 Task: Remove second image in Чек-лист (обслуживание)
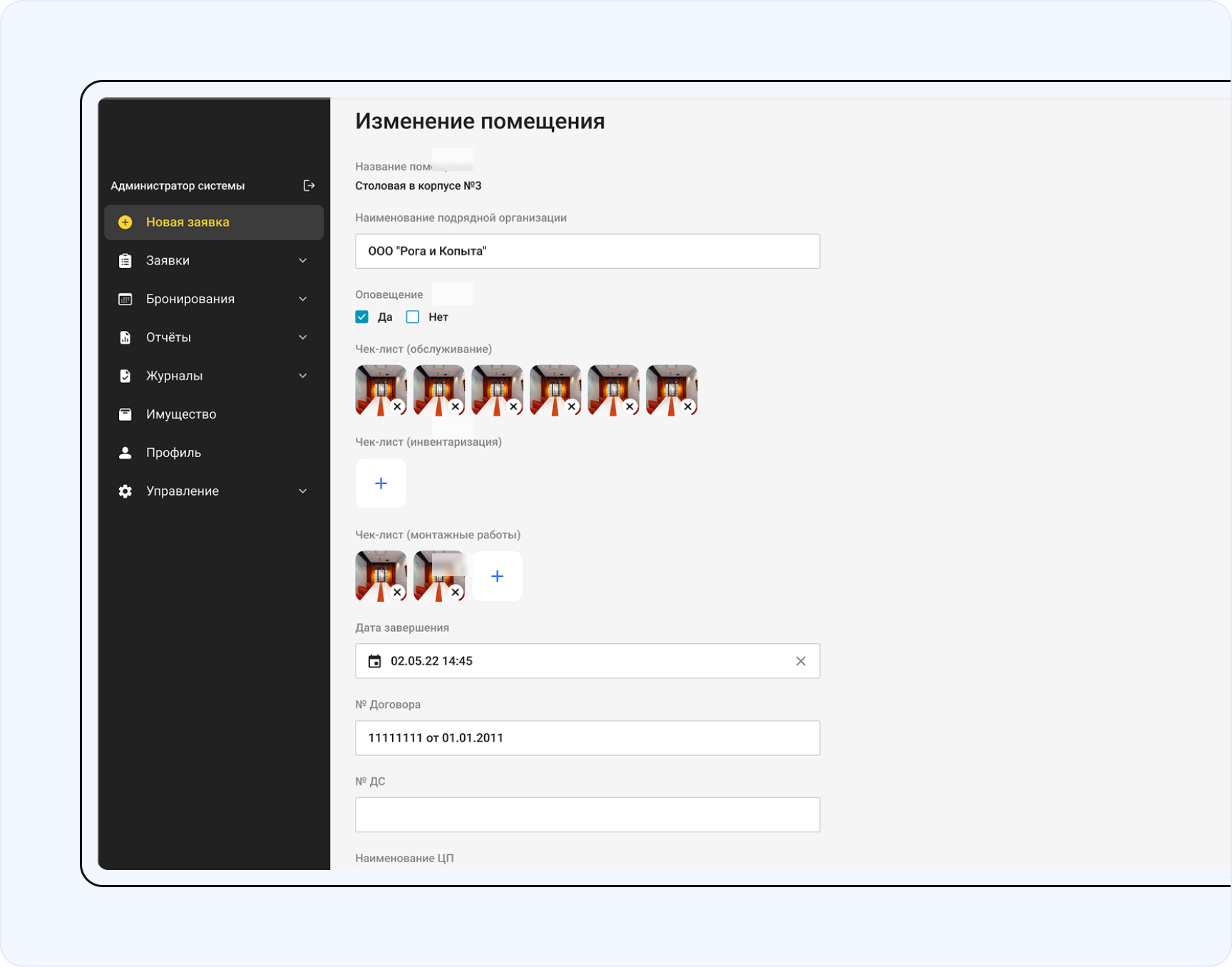456,406
